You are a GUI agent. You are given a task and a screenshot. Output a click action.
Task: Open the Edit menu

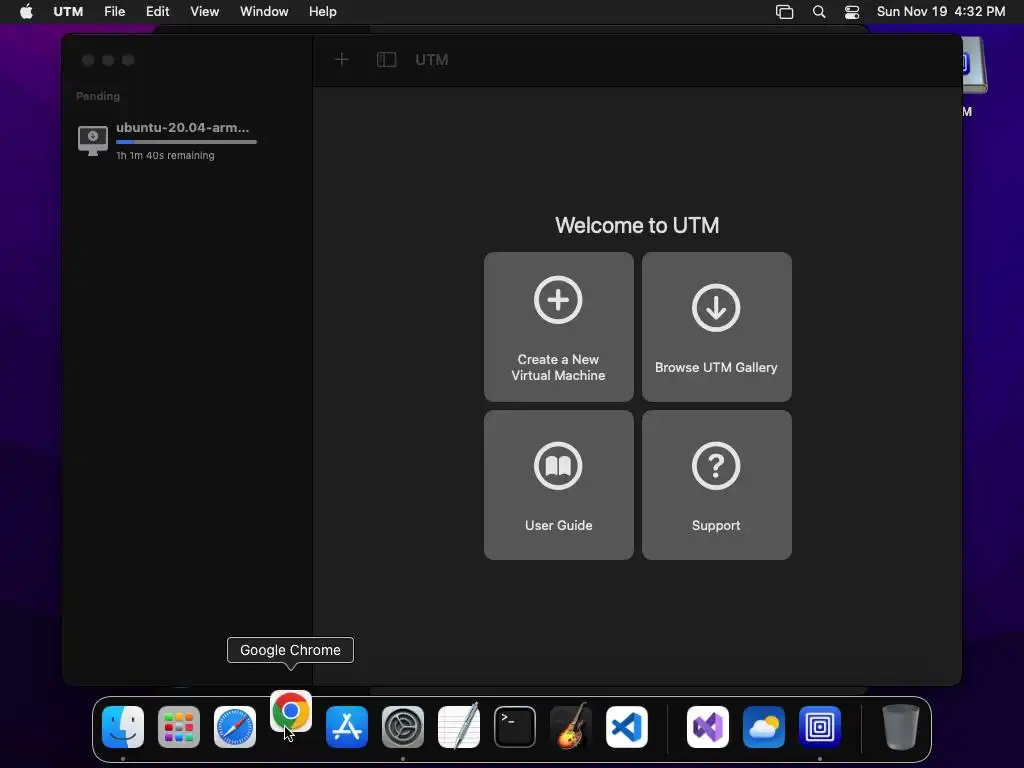tap(157, 12)
